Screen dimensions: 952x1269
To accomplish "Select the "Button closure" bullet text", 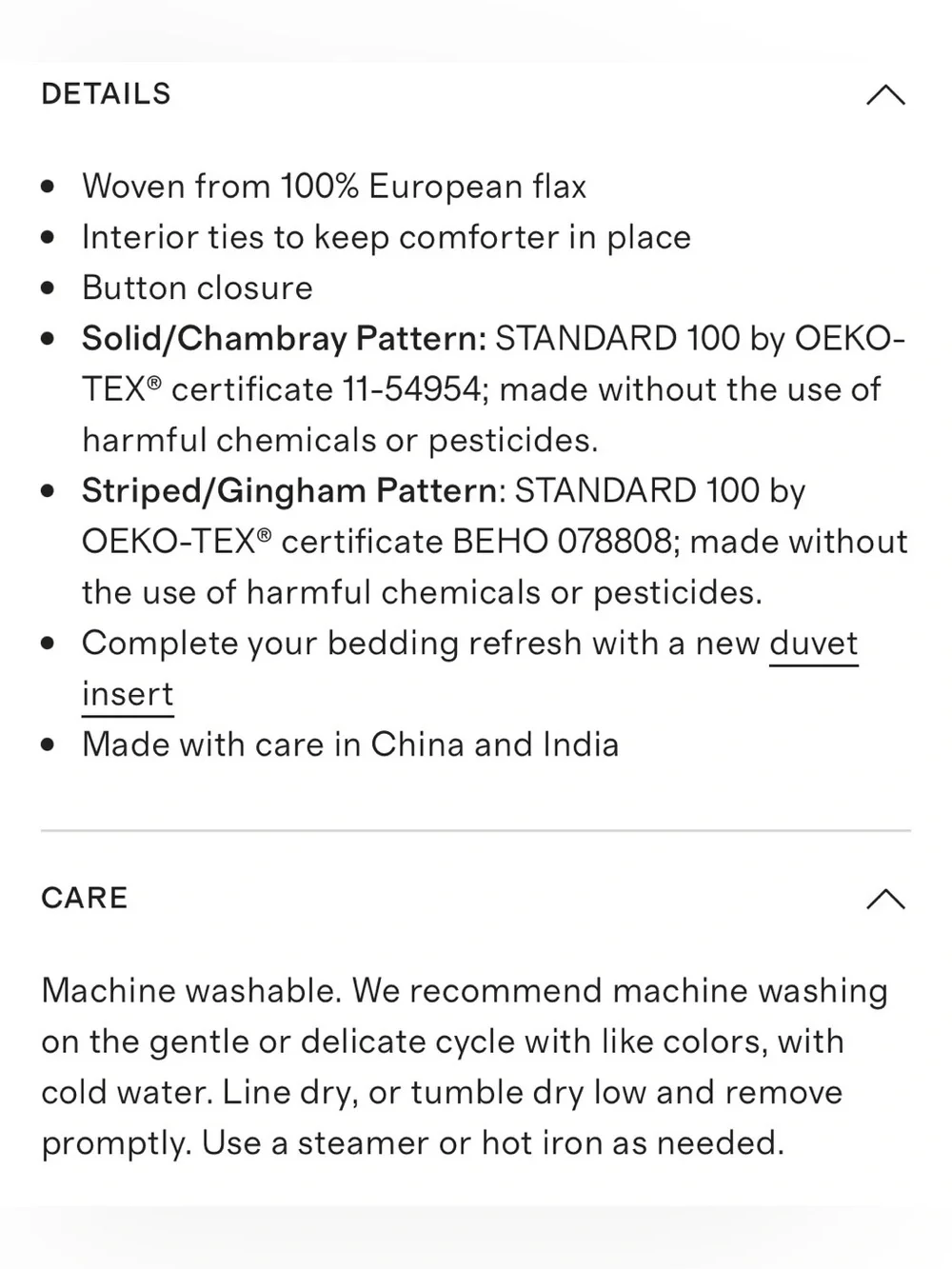I will tap(197, 288).
